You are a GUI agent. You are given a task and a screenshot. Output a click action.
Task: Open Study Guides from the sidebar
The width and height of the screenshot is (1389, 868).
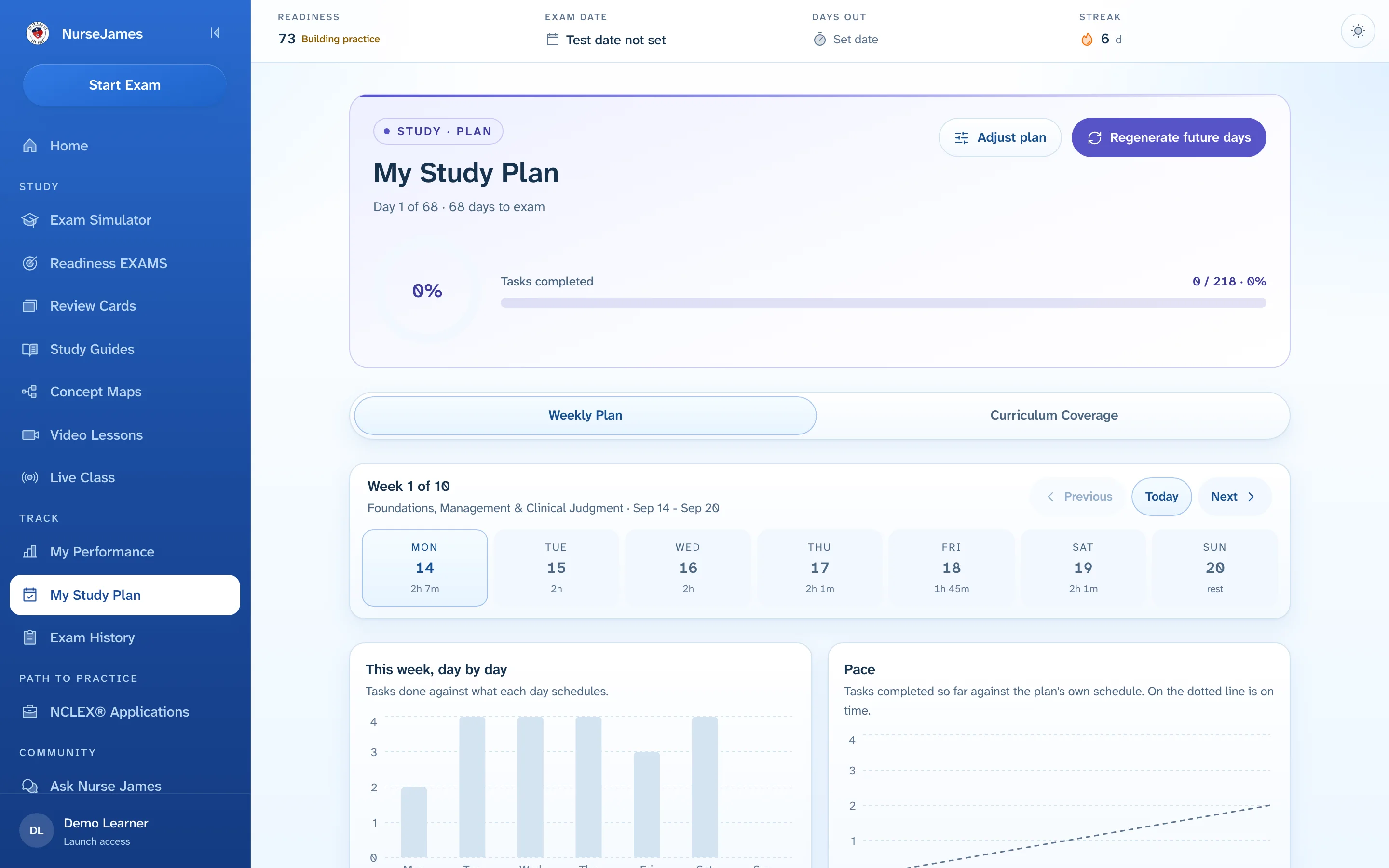124,349
